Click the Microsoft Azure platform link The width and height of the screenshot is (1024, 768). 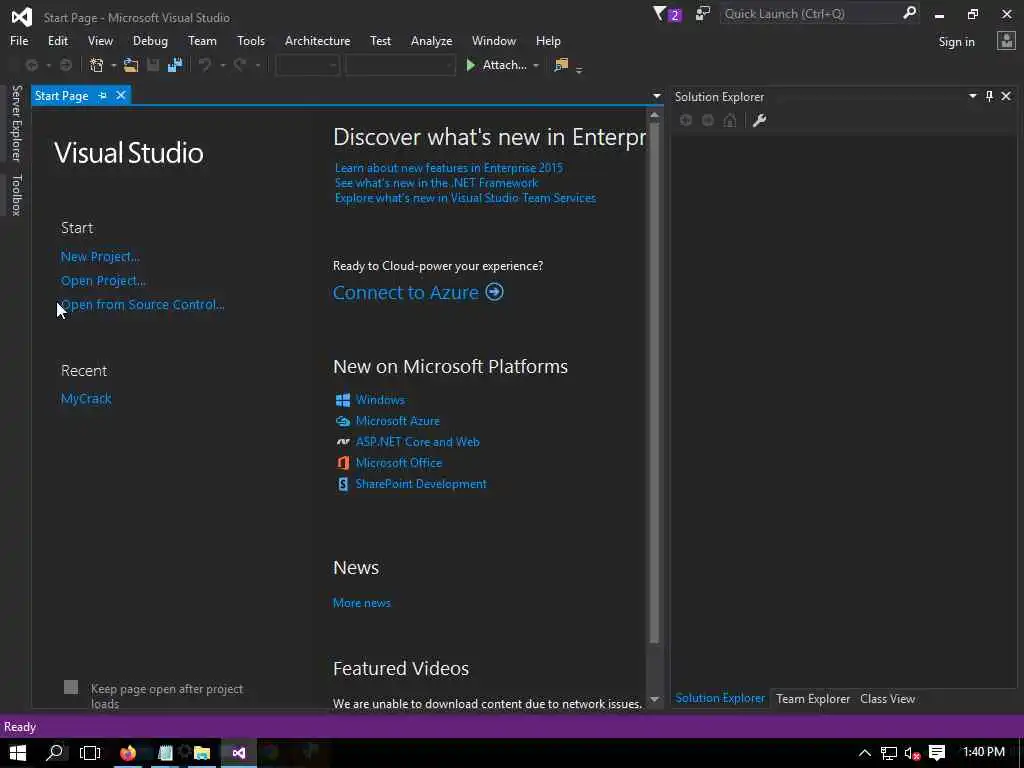tap(398, 421)
